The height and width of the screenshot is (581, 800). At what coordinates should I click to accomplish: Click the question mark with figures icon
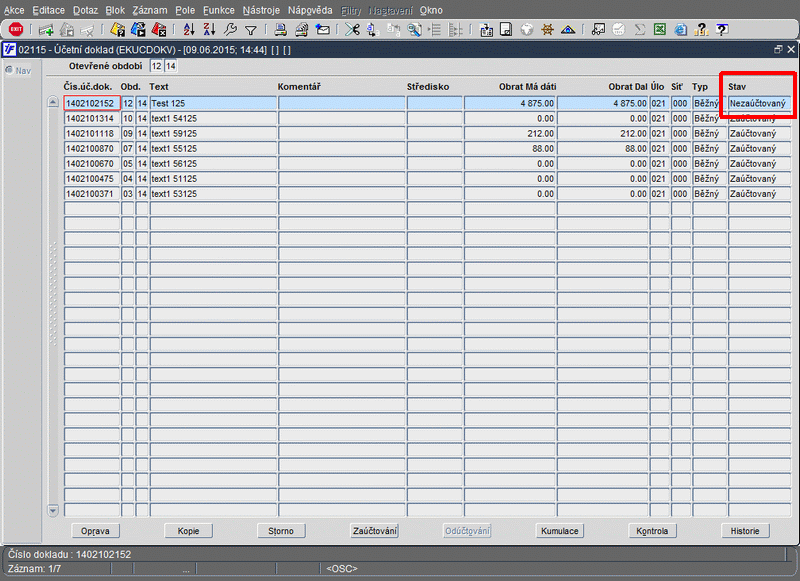pos(701,30)
